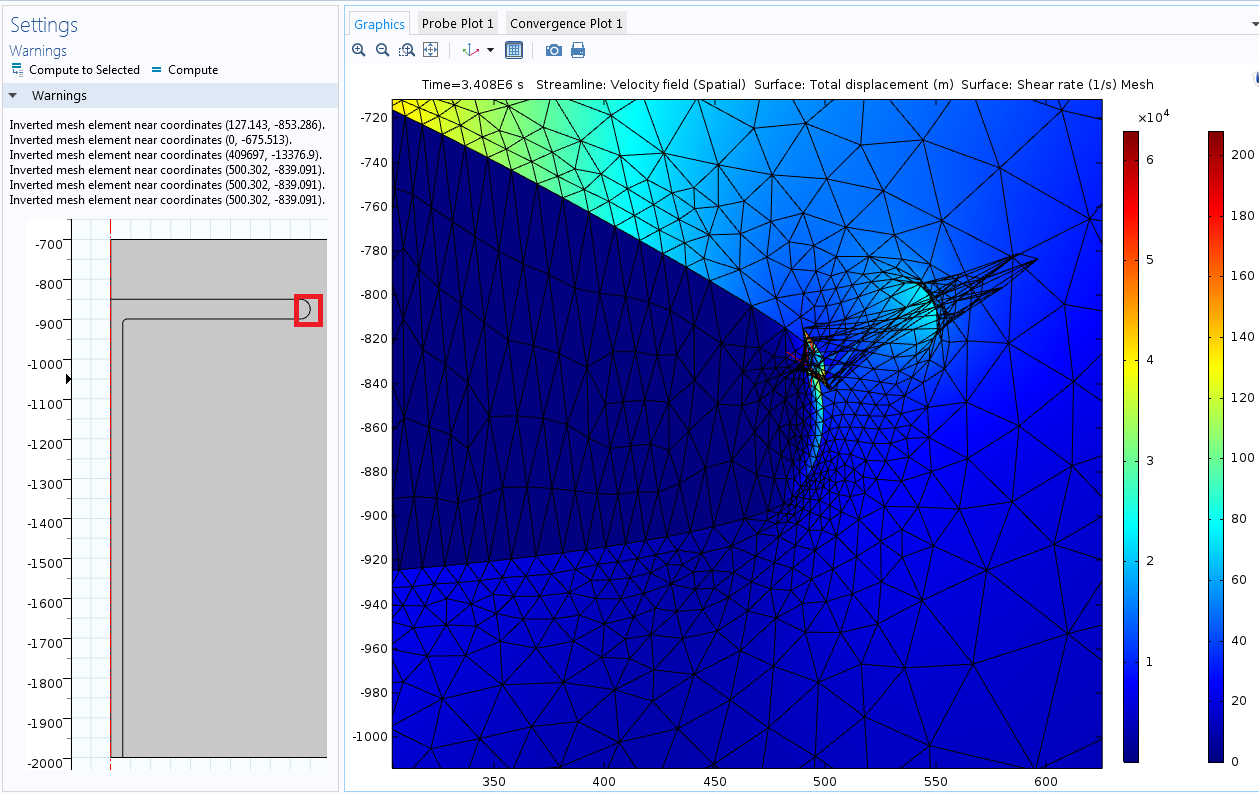This screenshot has height=794, width=1260.
Task: Click the warning mentioning coordinates (409697, -13376.9)
Action: 166,155
